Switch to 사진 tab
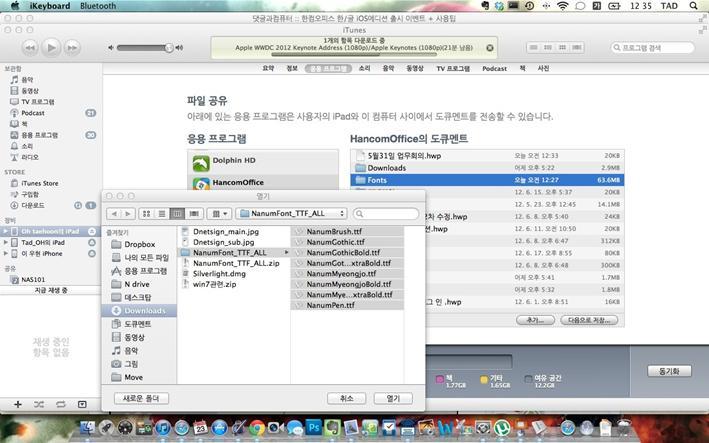Image resolution: width=709 pixels, height=443 pixels. pos(543,68)
